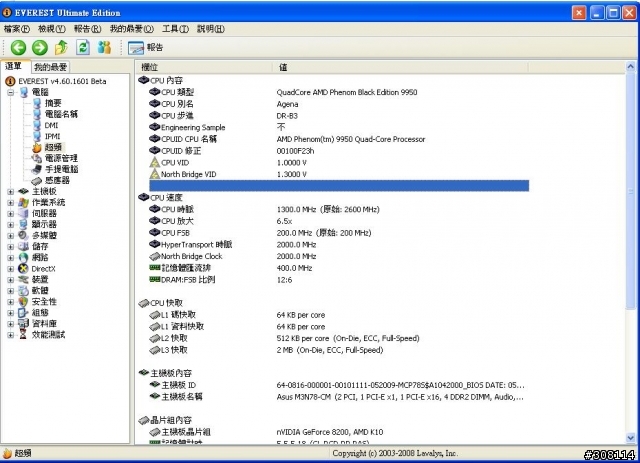This screenshot has height=463, width=640.
Task: Collapse the 電腦 tree node
Action: 11,92
